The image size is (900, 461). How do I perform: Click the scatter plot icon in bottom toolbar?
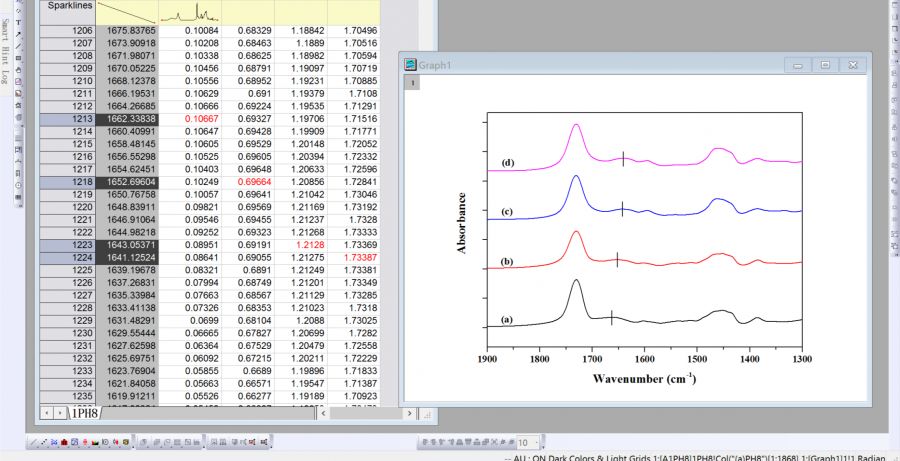pyautogui.click(x=46, y=441)
